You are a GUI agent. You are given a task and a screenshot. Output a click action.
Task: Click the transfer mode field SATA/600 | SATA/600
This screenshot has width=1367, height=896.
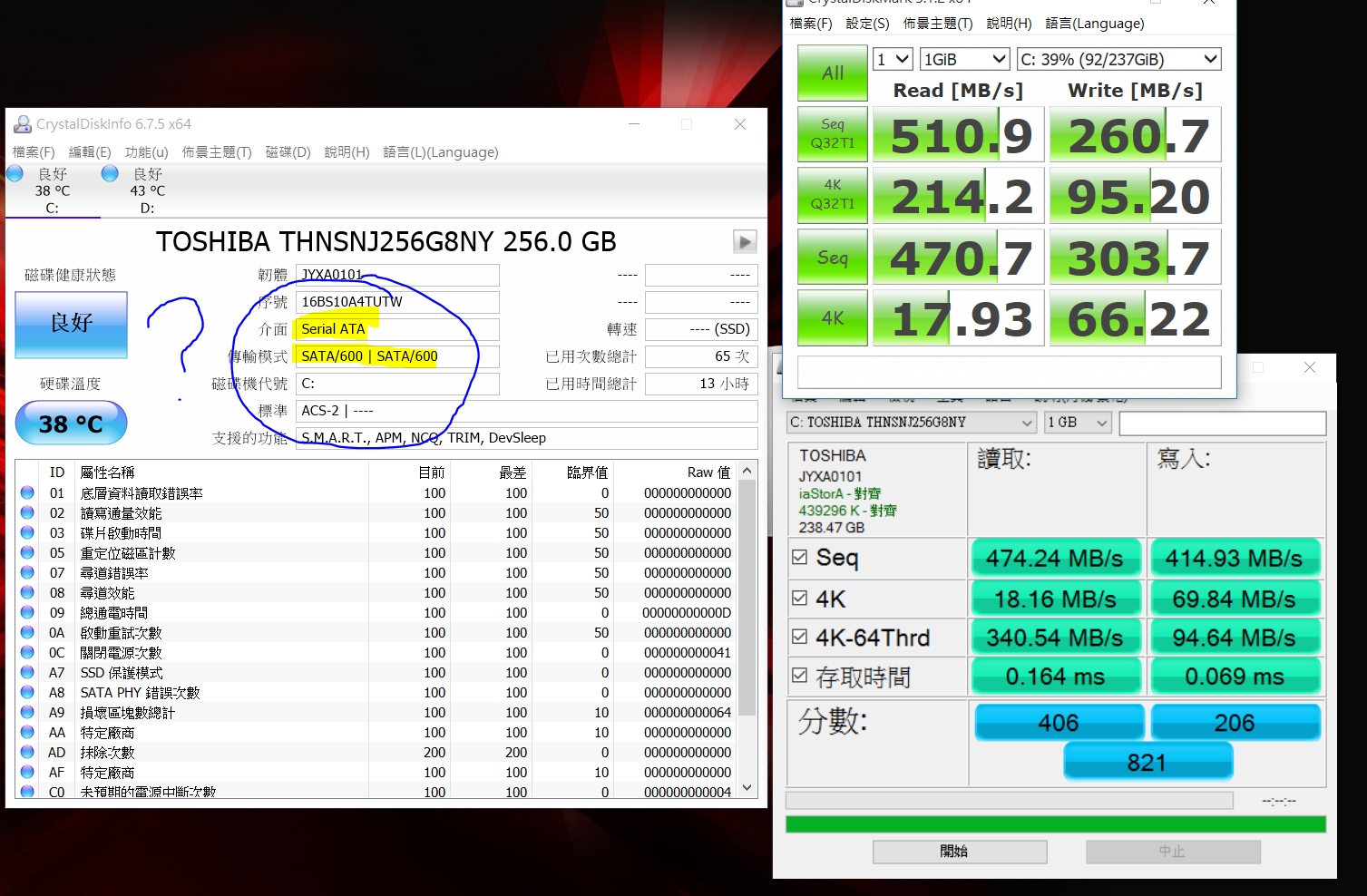(x=397, y=356)
